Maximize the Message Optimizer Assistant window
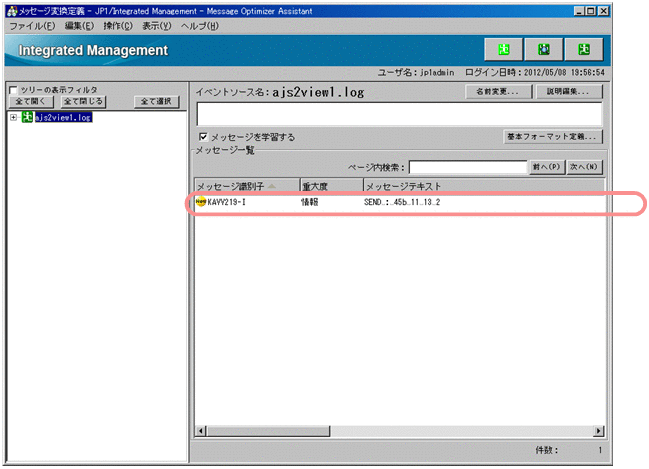This screenshot has width=649, height=469. pos(590,11)
